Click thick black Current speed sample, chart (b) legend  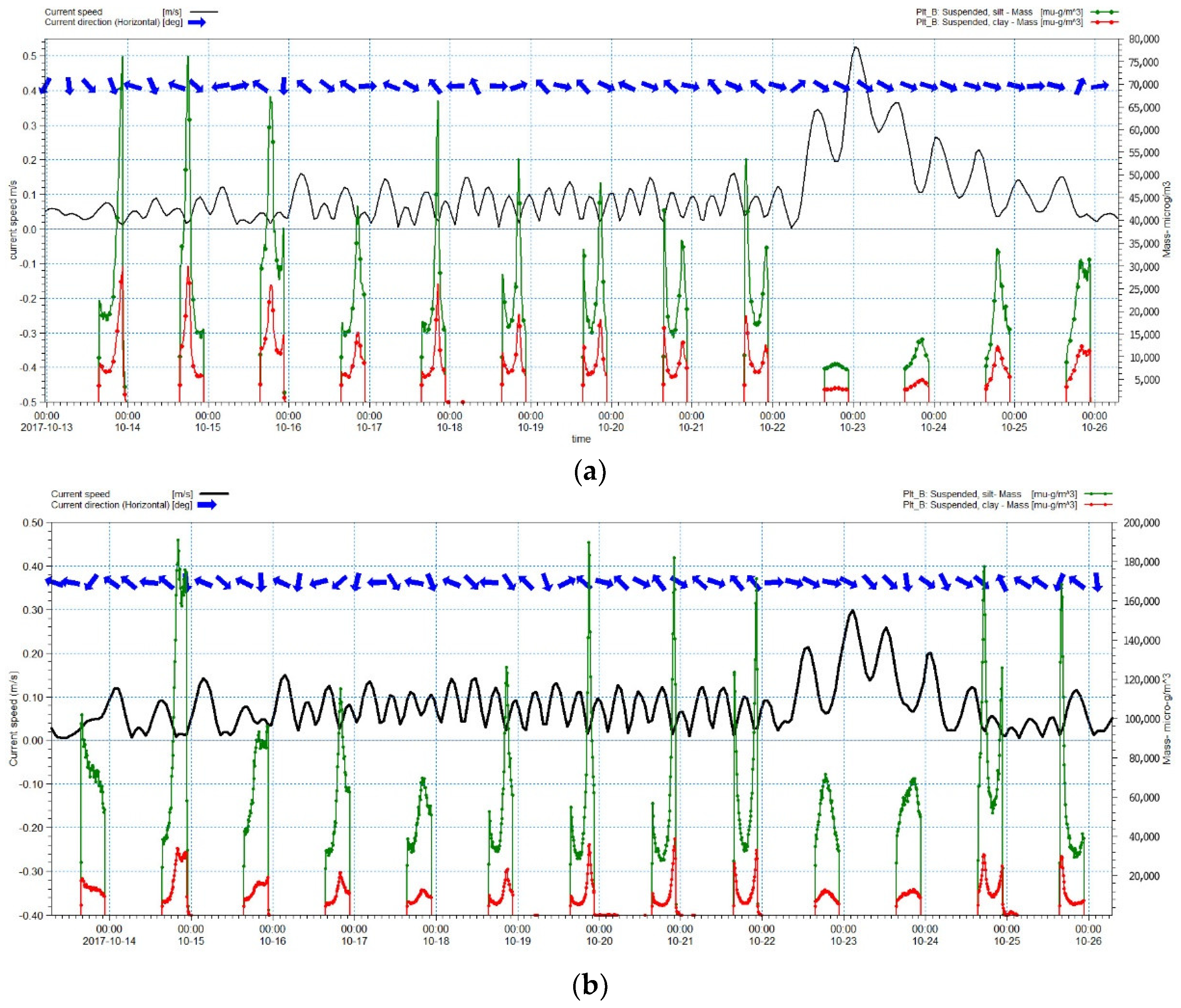click(214, 494)
